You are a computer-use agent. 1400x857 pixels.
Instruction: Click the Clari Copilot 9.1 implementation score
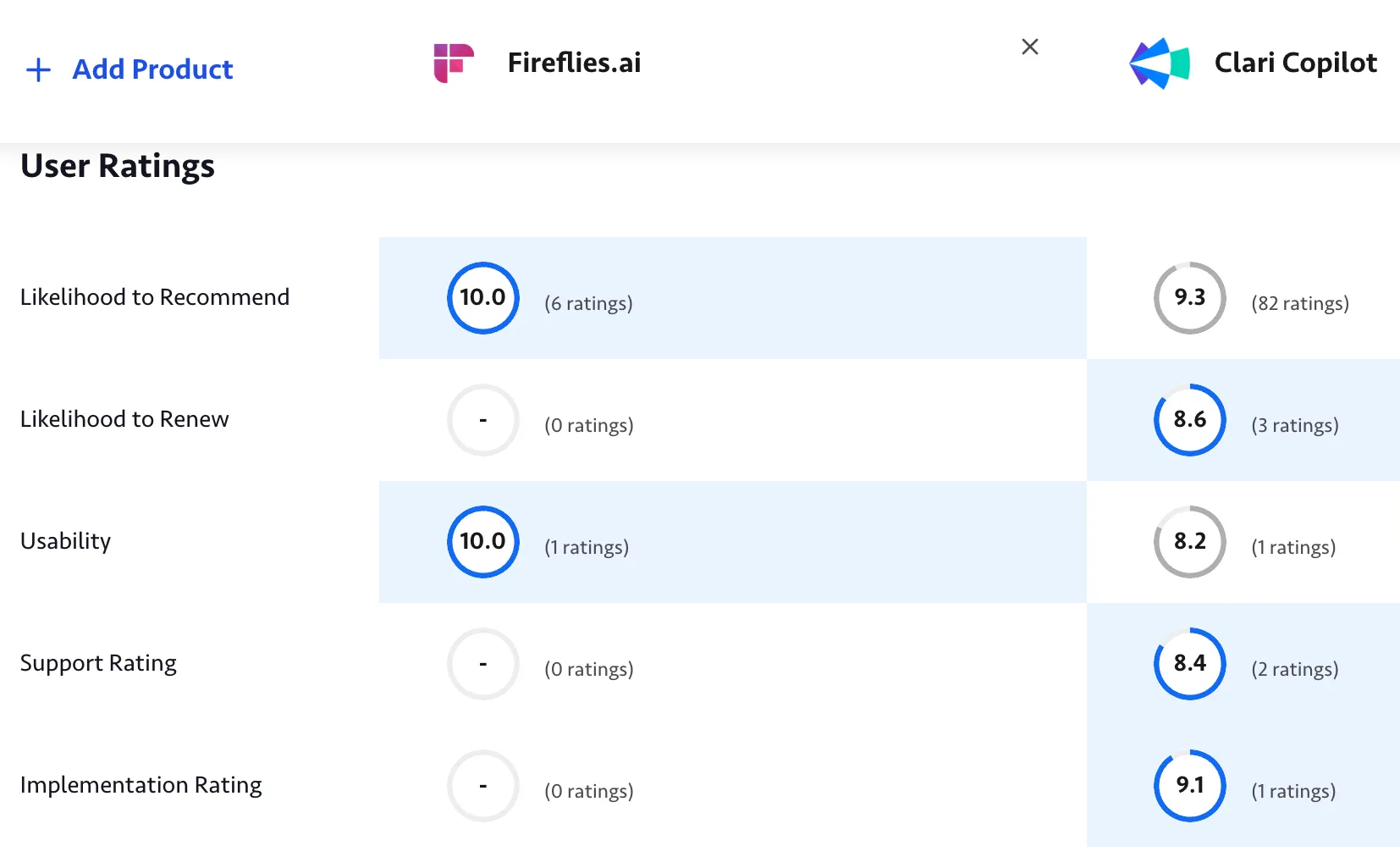(1189, 786)
